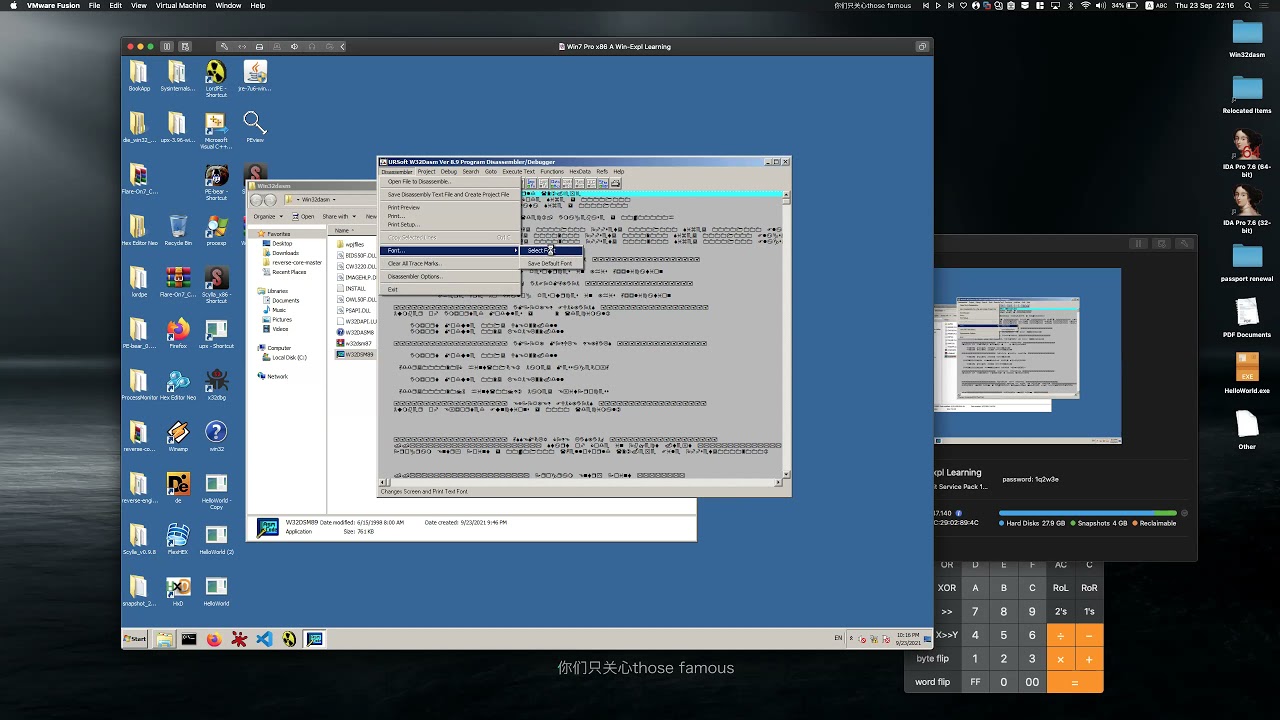Image resolution: width=1280 pixels, height=720 pixels.
Task: Click the print icon in W32Dasm toolbar
Action: coord(616,183)
